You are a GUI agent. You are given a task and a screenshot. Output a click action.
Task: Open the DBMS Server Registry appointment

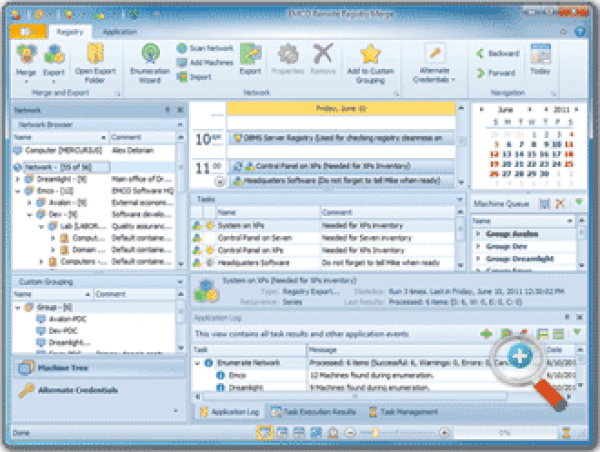tap(341, 138)
